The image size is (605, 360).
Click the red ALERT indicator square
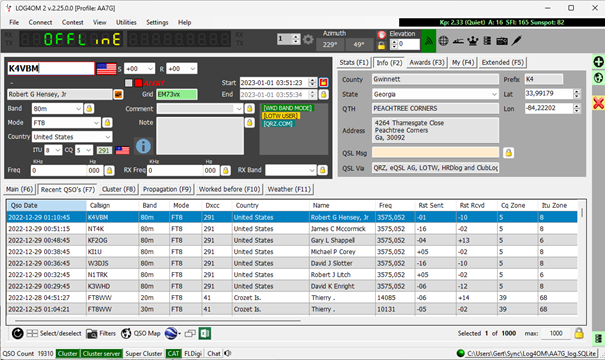pos(138,83)
